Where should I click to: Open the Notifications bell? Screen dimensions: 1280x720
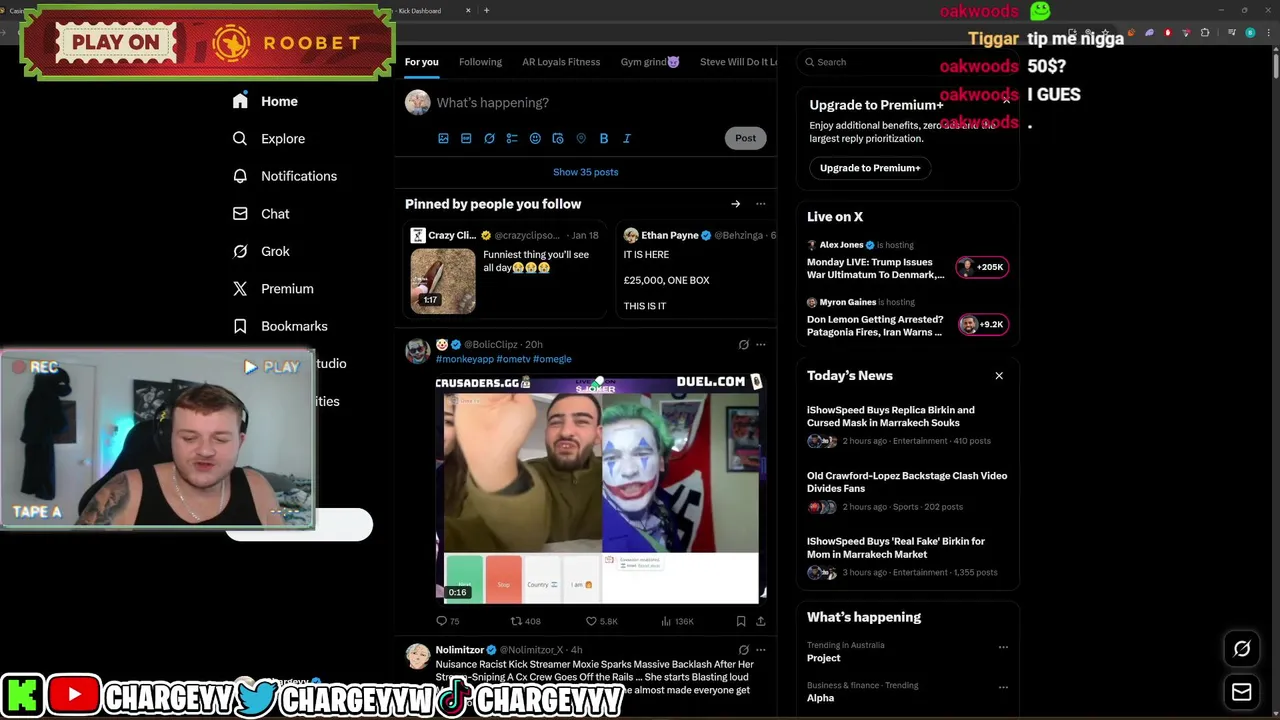[x=284, y=176]
